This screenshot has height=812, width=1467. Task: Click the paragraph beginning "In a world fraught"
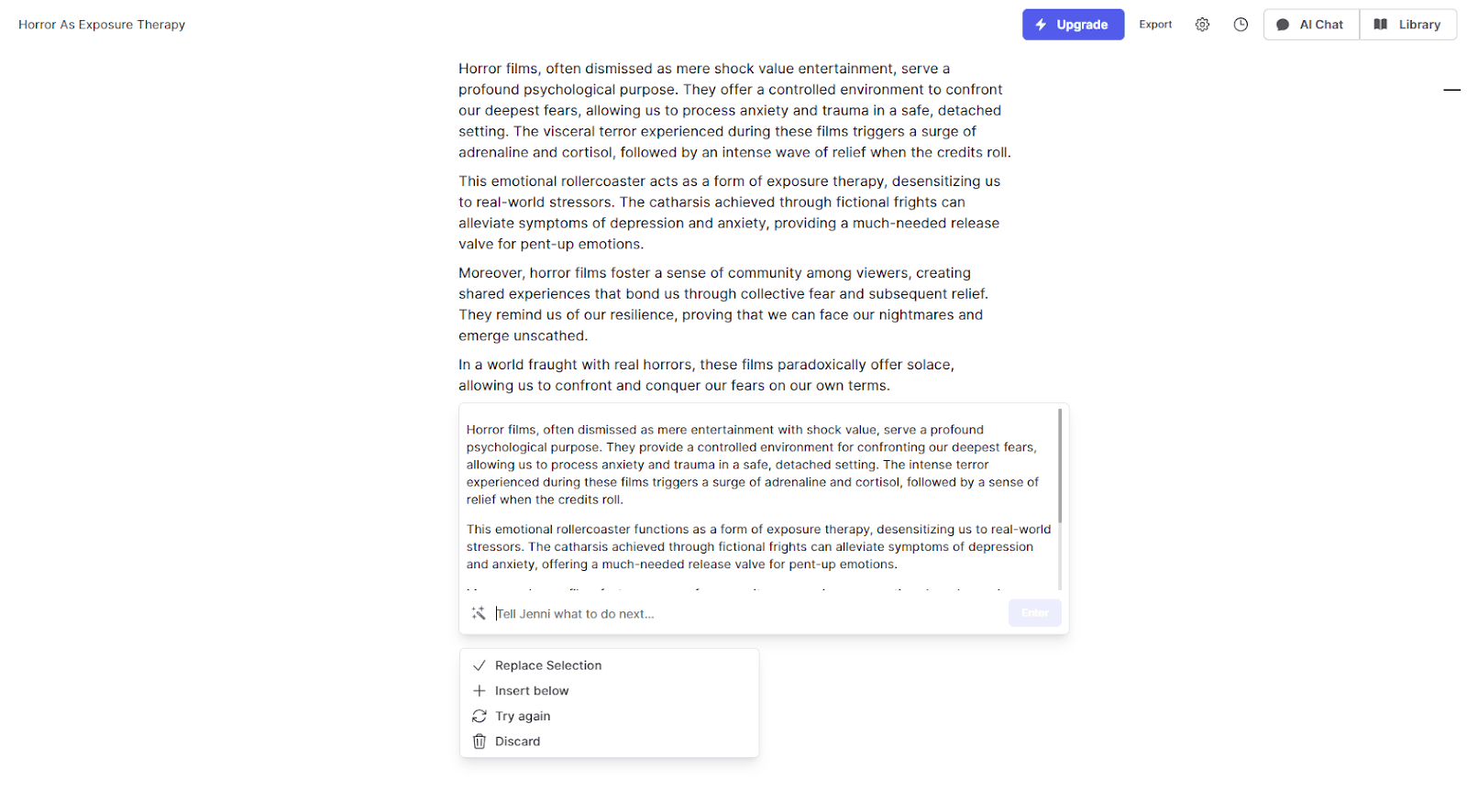706,375
